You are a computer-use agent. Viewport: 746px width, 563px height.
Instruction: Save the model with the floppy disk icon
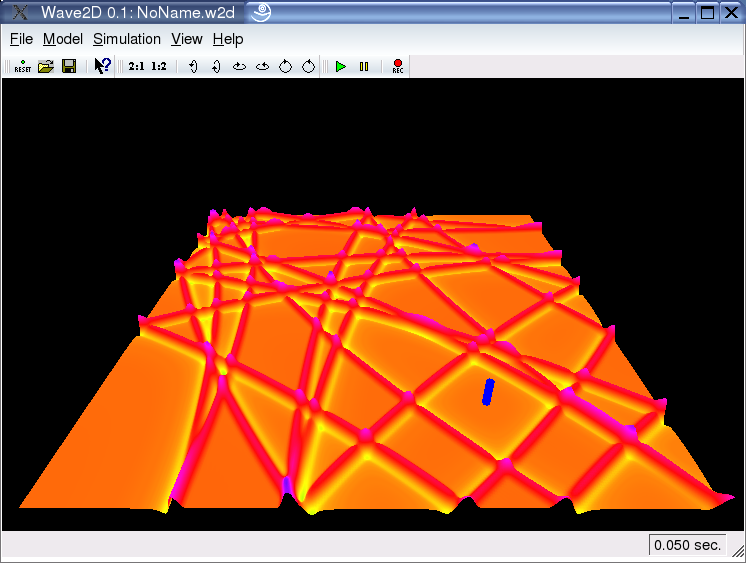tap(69, 67)
